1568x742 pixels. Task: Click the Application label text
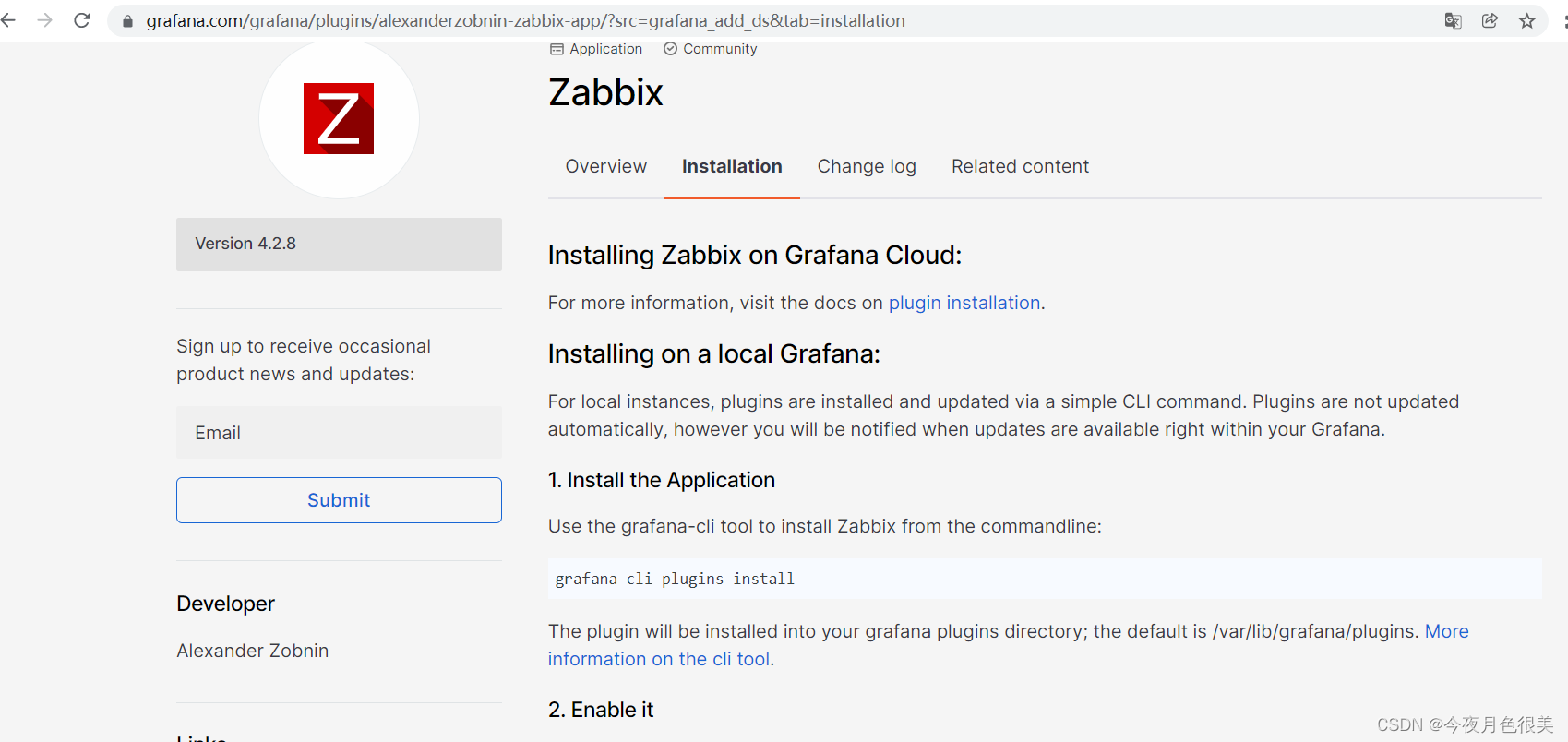coord(606,49)
